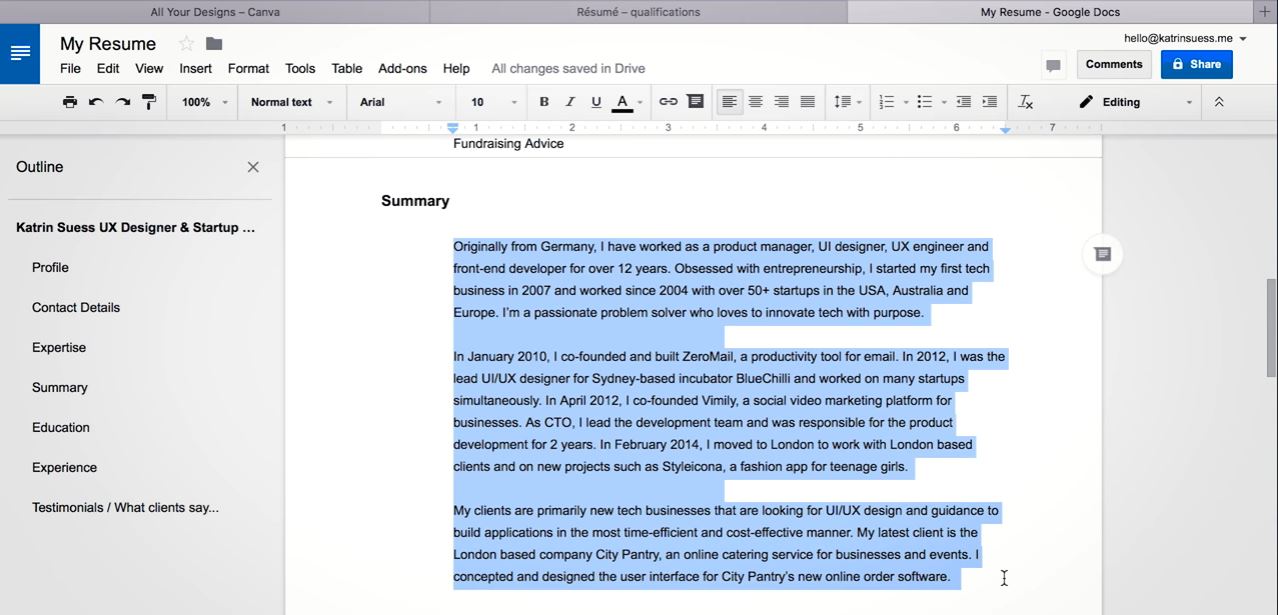1278x615 pixels.
Task: Select Katrin Suess outline heading
Action: [x=136, y=227]
